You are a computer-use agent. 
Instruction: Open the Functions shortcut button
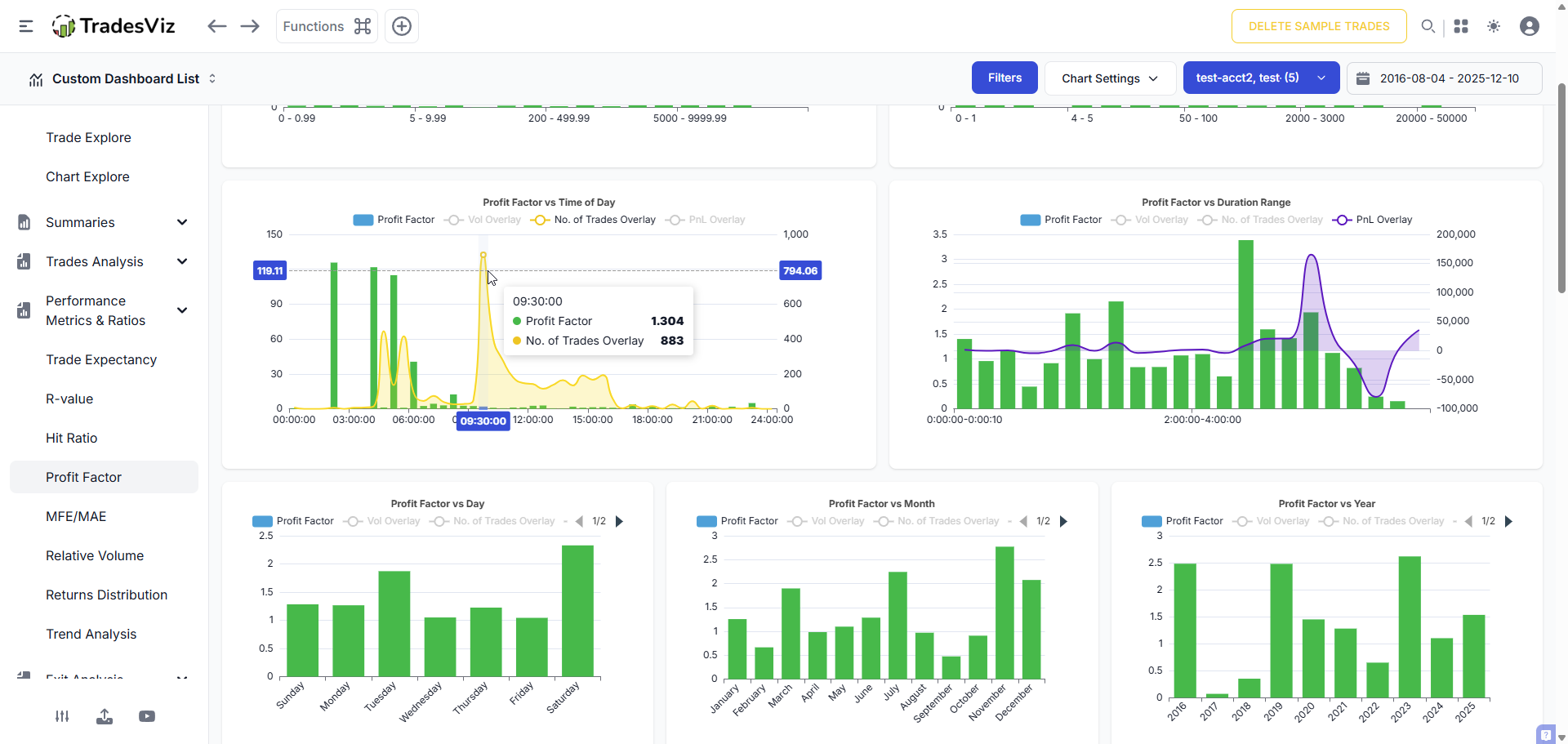327,26
